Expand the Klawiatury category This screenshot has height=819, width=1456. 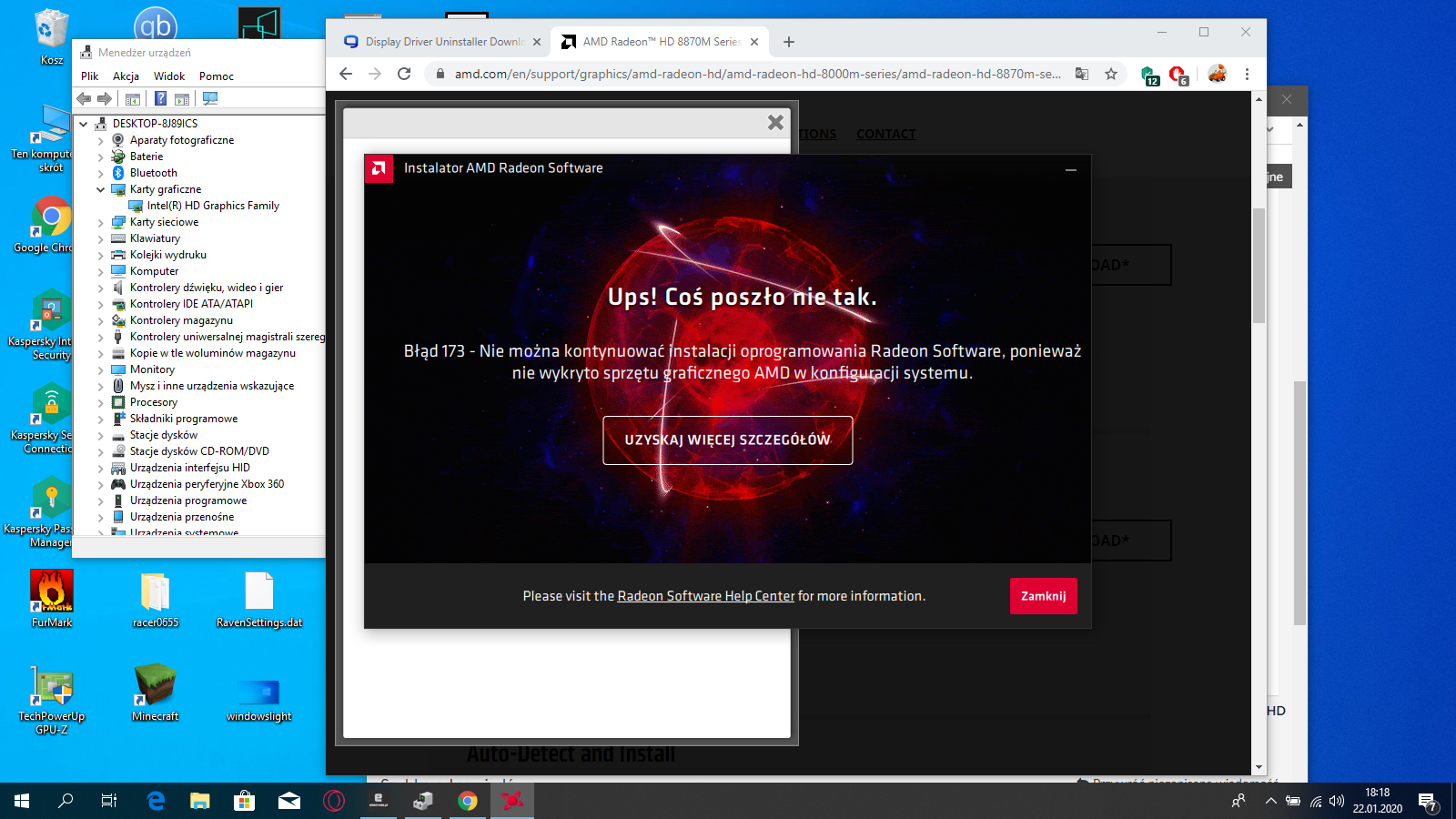pyautogui.click(x=101, y=238)
